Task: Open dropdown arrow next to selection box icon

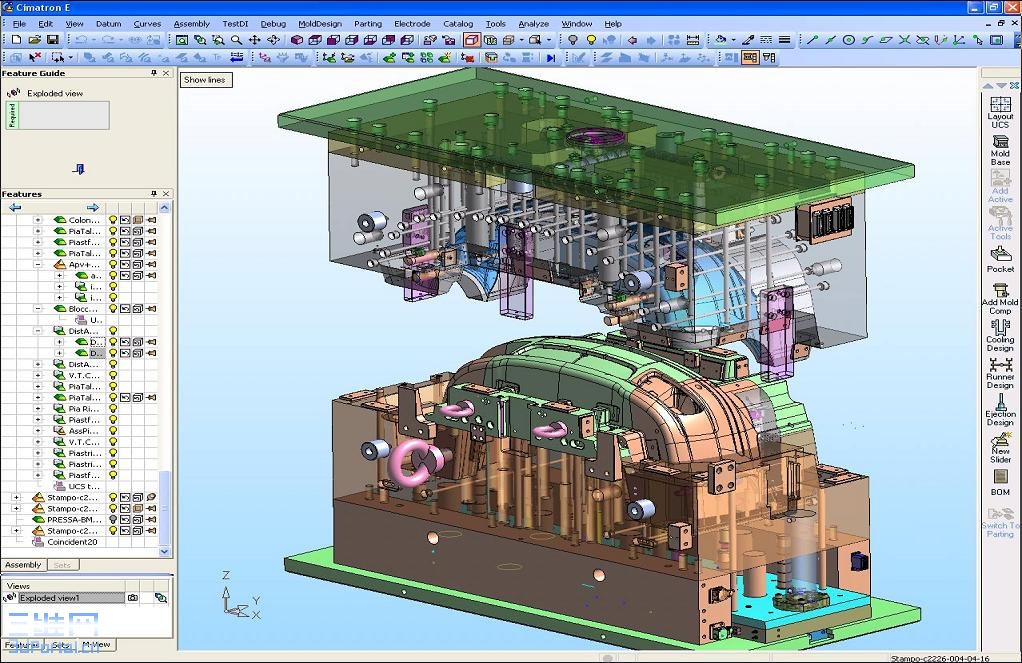Action: pyautogui.click(x=70, y=58)
